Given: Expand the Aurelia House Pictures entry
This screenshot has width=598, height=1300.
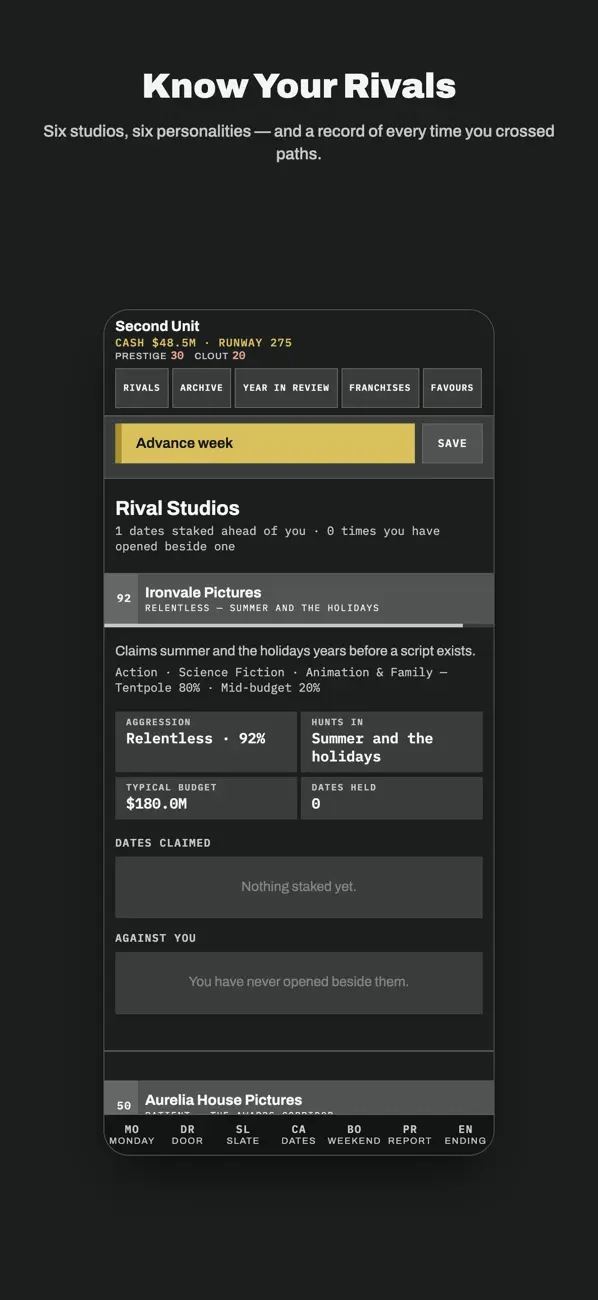Looking at the screenshot, I should (299, 1098).
